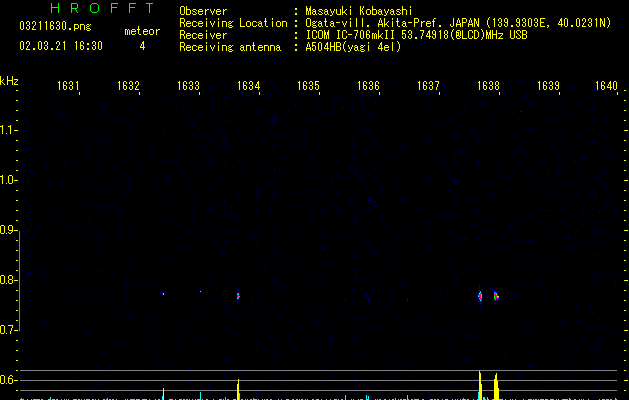Click the 1634 time axis label
This screenshot has height=400, width=629.
point(248,86)
